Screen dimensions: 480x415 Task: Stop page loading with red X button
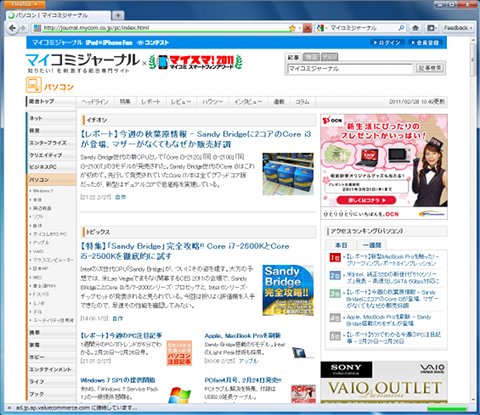click(307, 28)
